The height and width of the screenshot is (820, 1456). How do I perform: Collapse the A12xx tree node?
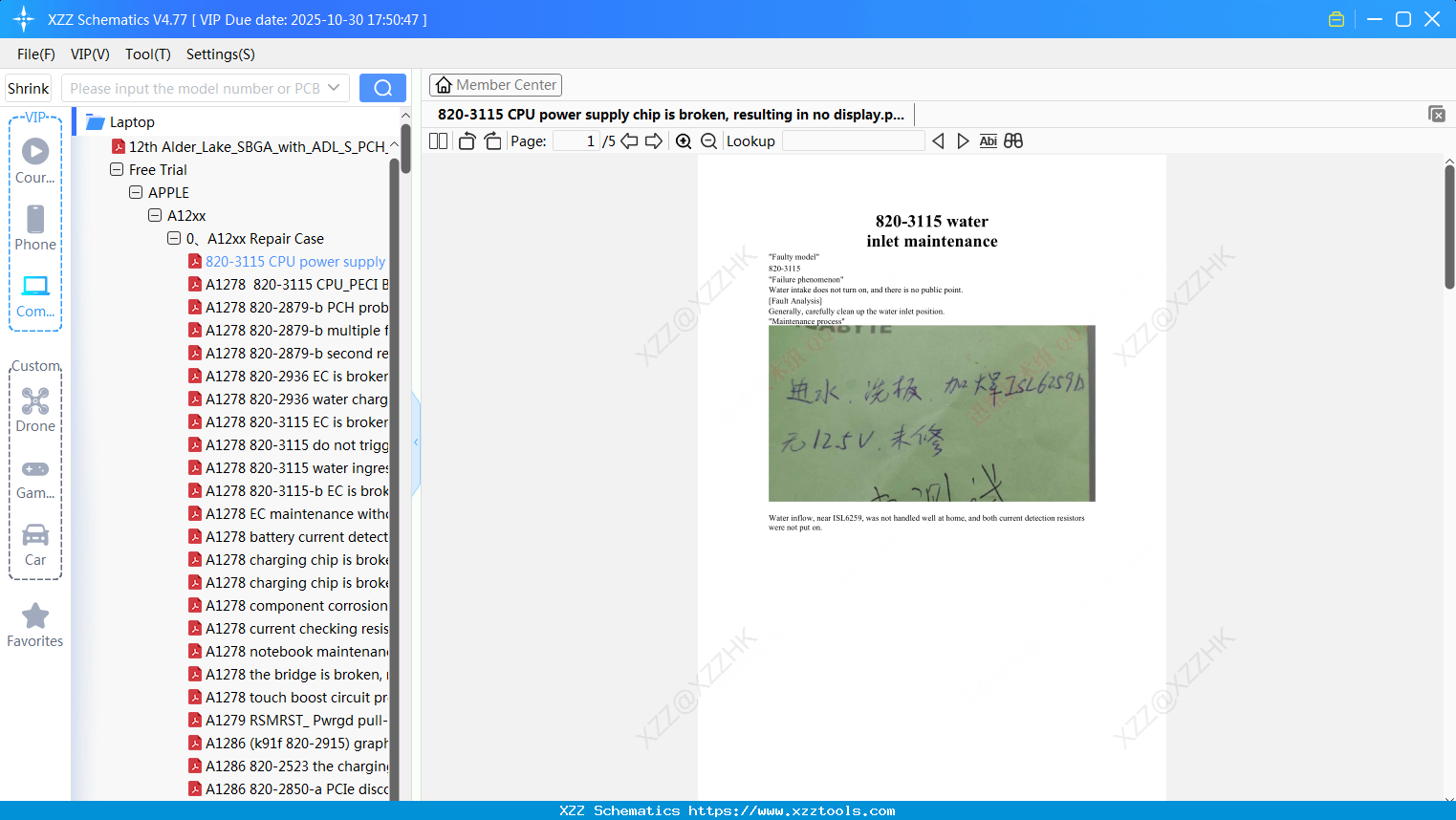pos(155,215)
